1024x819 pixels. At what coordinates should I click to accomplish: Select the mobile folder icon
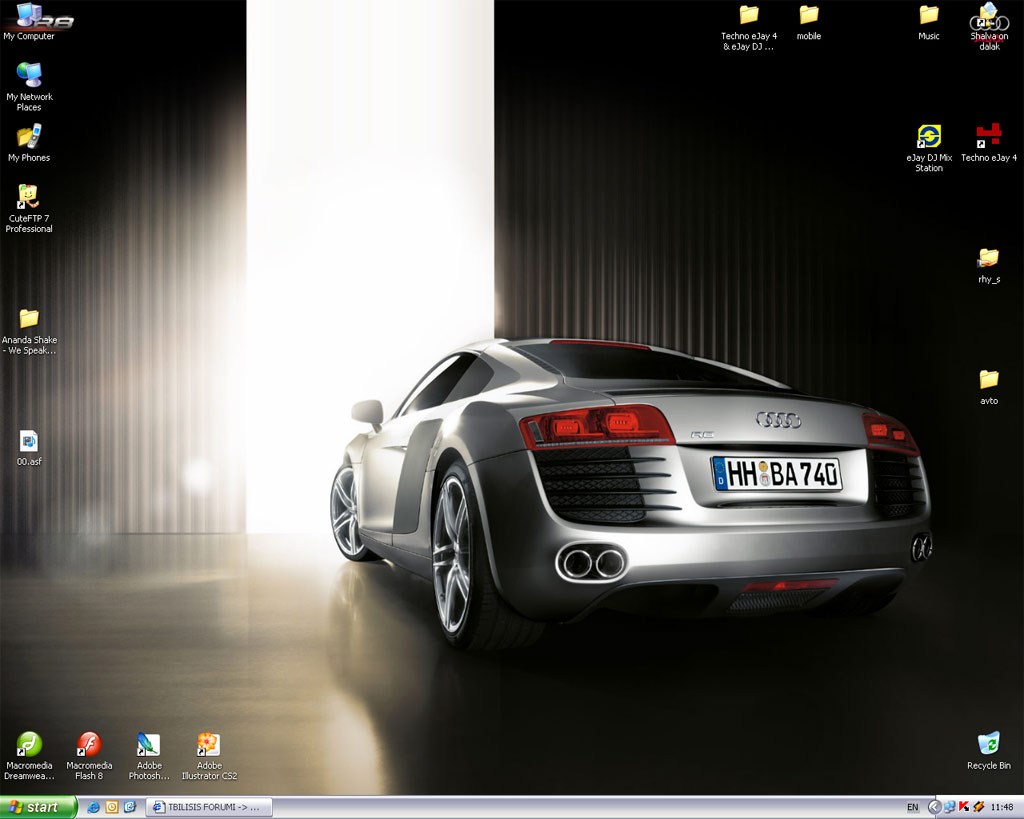808,22
